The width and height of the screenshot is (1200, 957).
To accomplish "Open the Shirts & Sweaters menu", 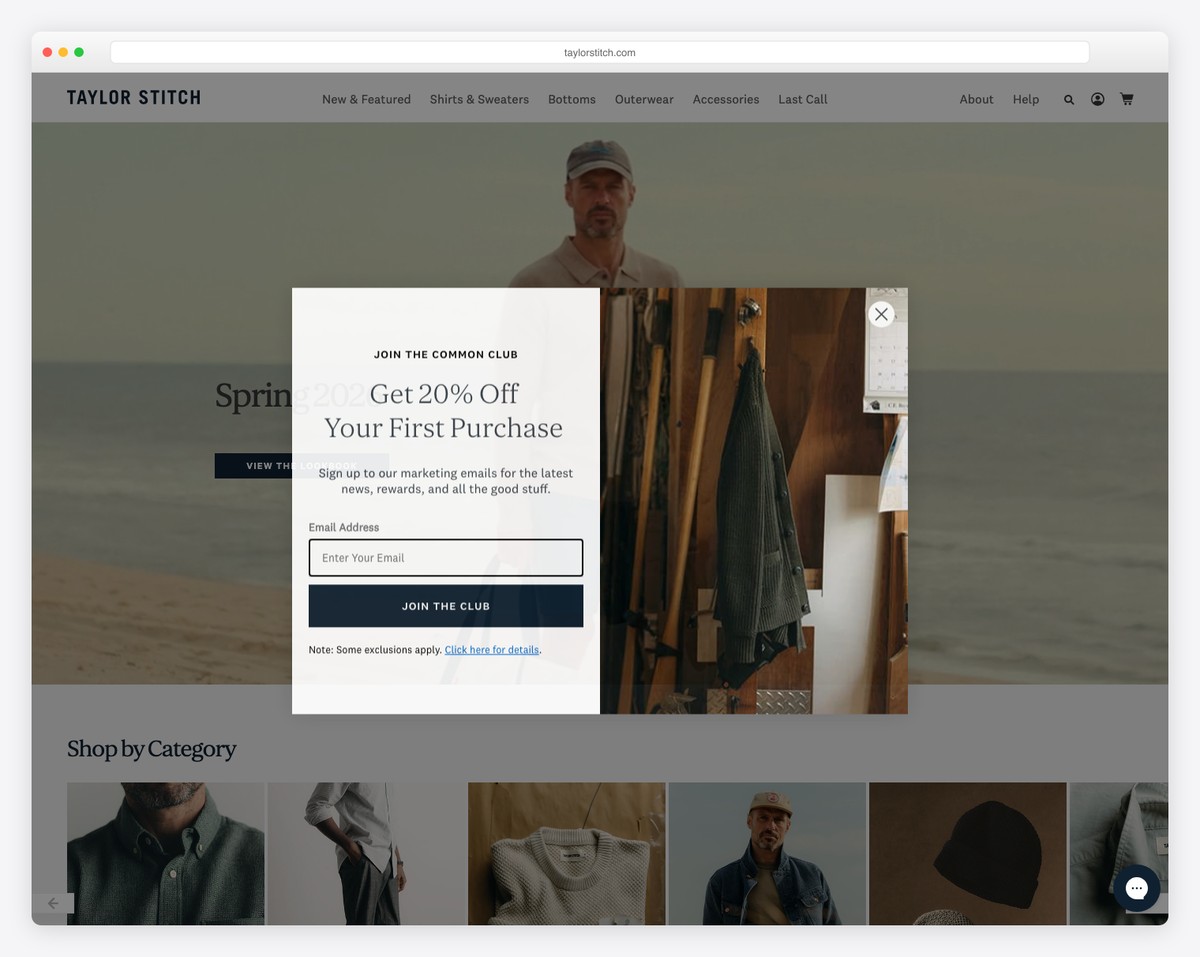I will pyautogui.click(x=479, y=99).
